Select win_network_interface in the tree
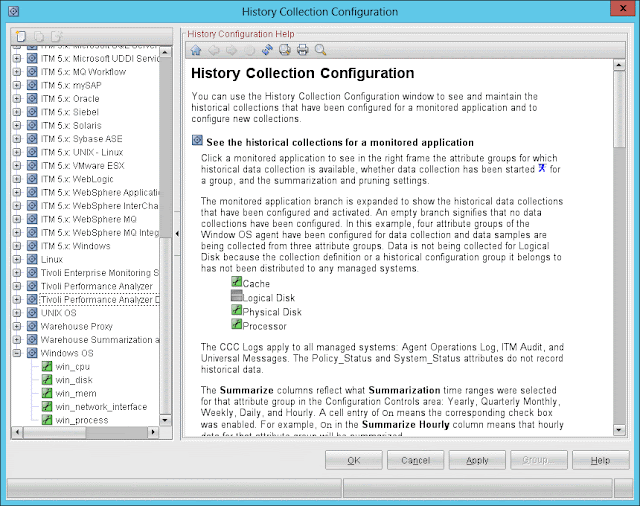The height and width of the screenshot is (506, 640). tap(101, 407)
